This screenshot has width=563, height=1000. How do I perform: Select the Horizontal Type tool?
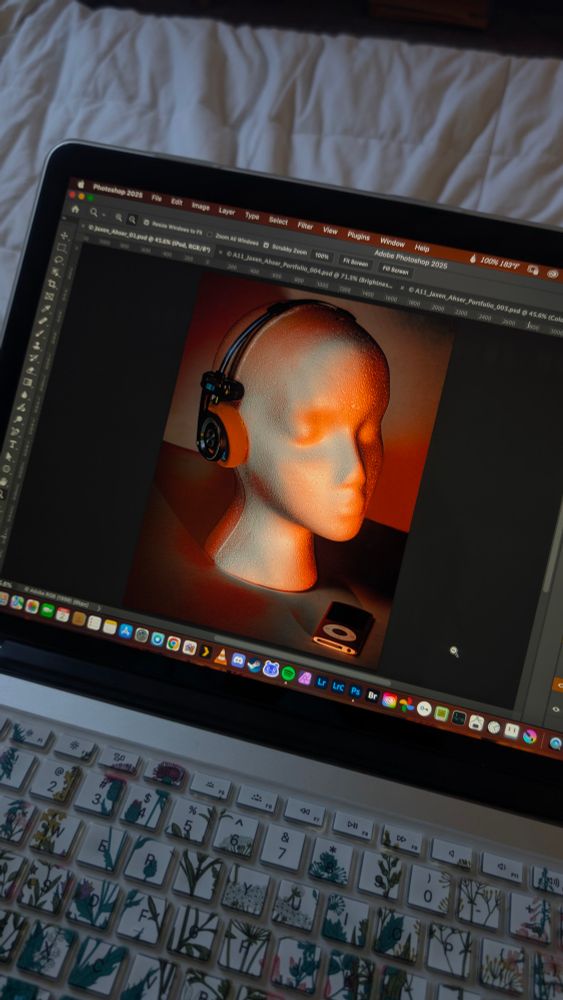coord(12,444)
